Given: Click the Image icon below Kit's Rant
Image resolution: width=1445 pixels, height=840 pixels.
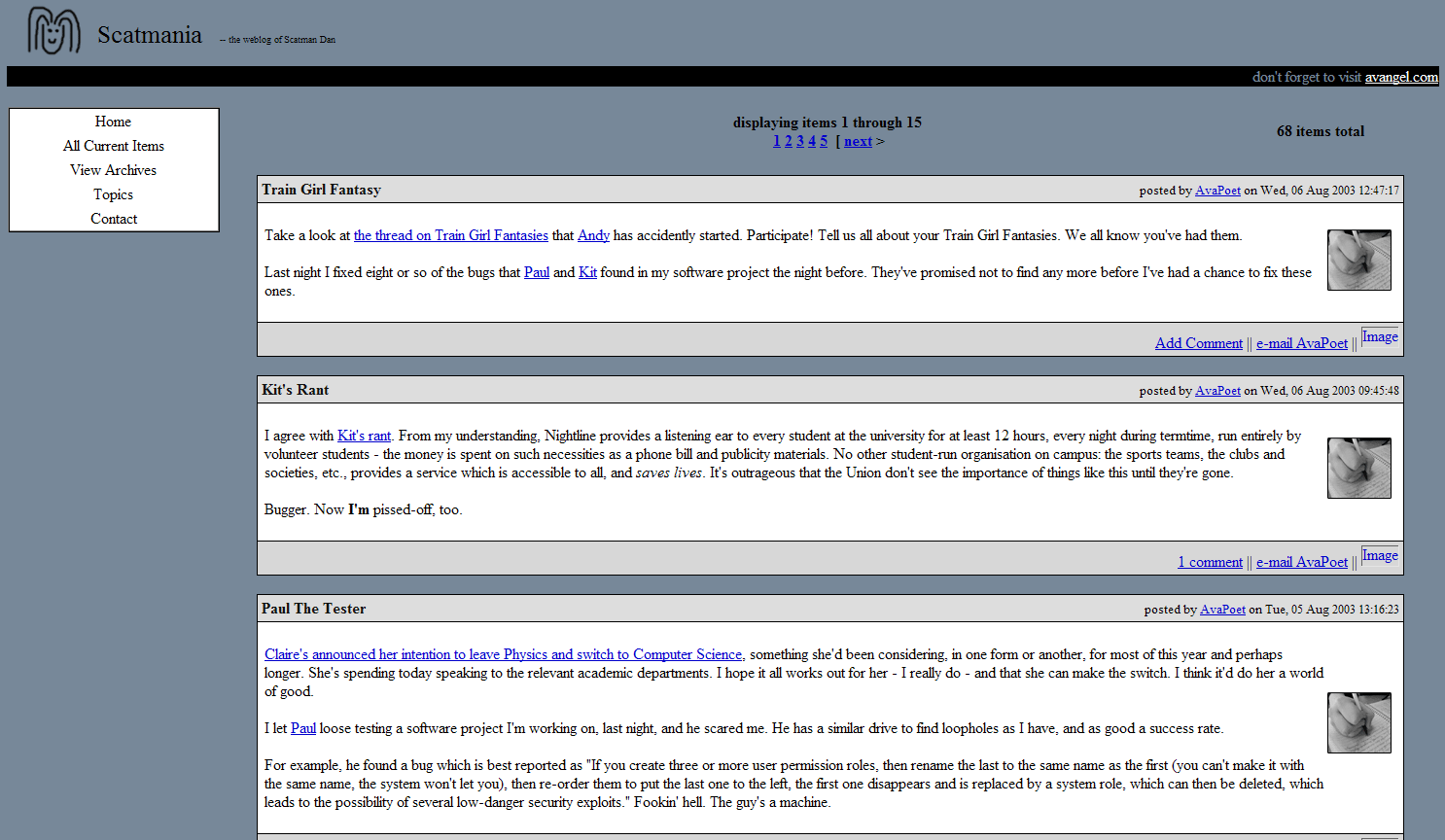Looking at the screenshot, I should [x=1379, y=555].
